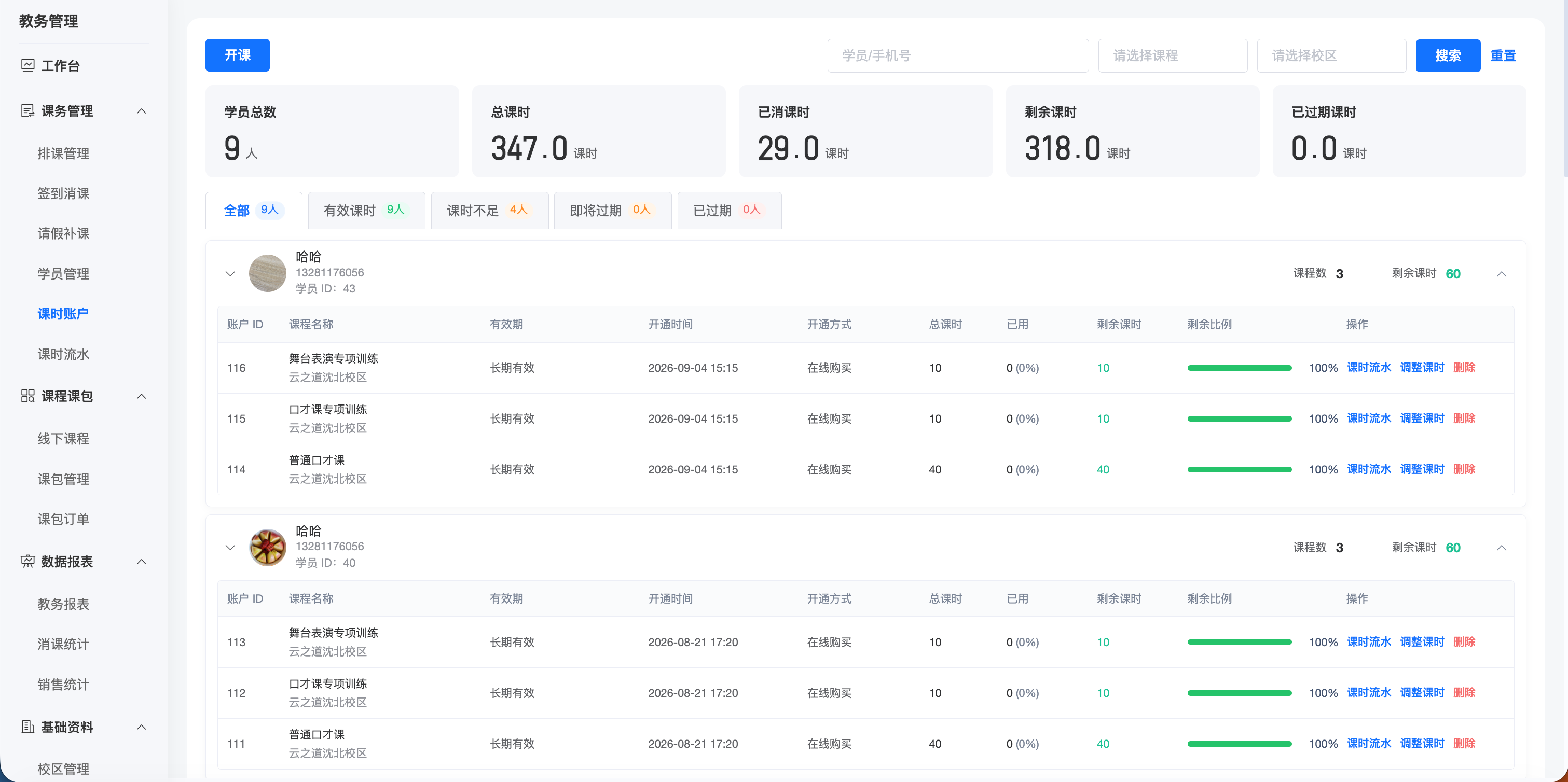Click the 课务管理 sidebar icon

27,111
